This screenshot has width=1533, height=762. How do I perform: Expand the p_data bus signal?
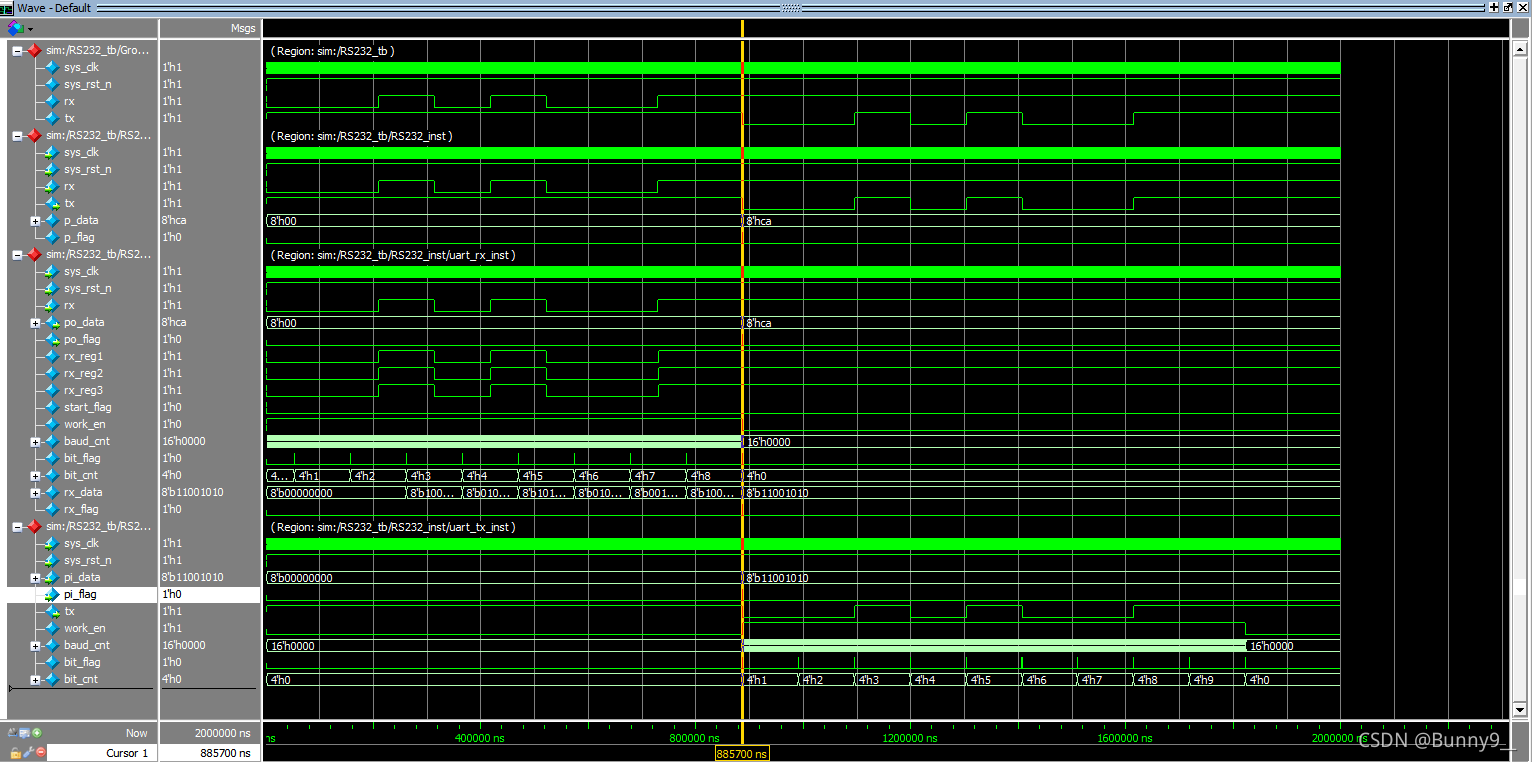click(x=36, y=220)
